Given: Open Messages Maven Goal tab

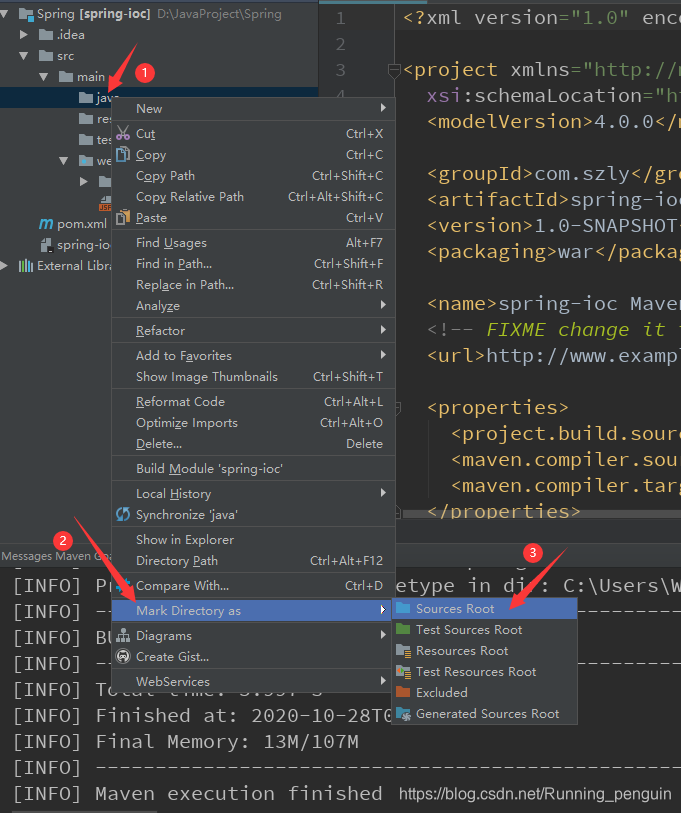Looking at the screenshot, I should pyautogui.click(x=56, y=556).
